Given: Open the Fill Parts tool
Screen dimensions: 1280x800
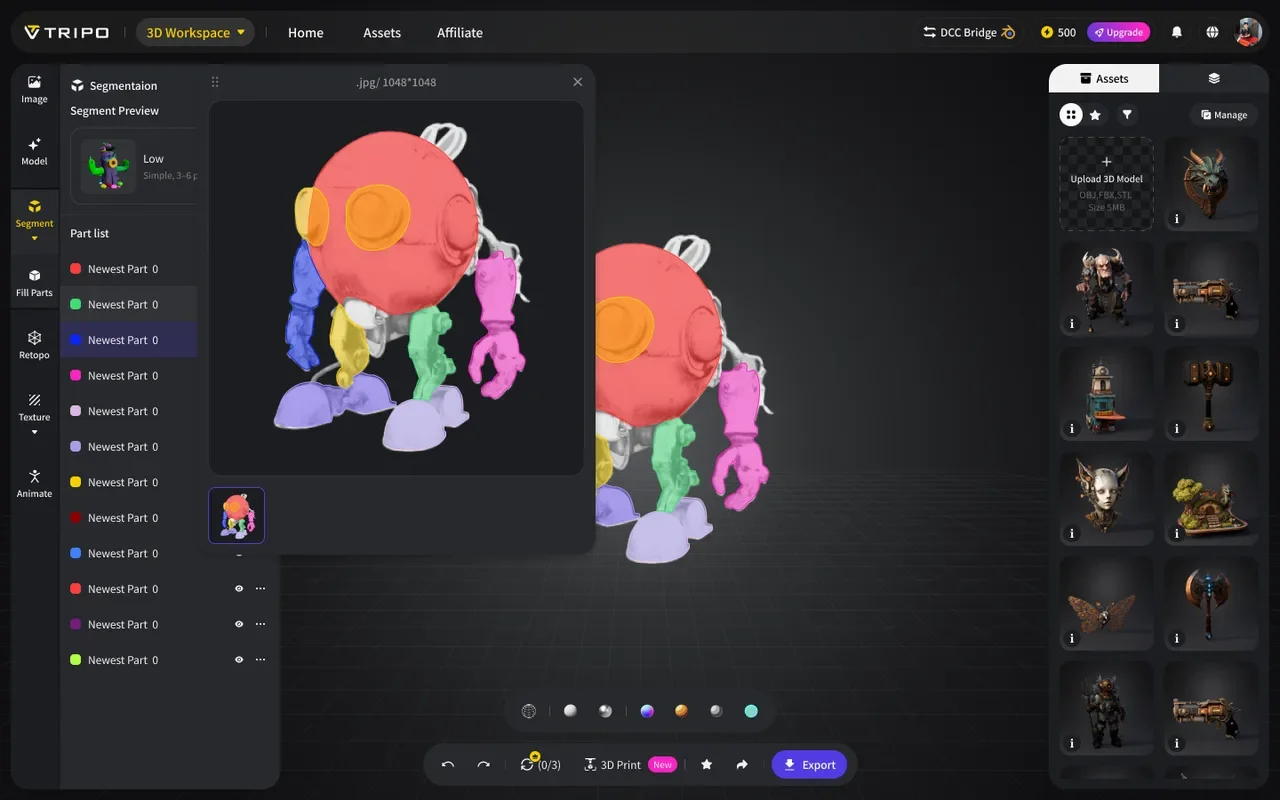Looking at the screenshot, I should (34, 283).
